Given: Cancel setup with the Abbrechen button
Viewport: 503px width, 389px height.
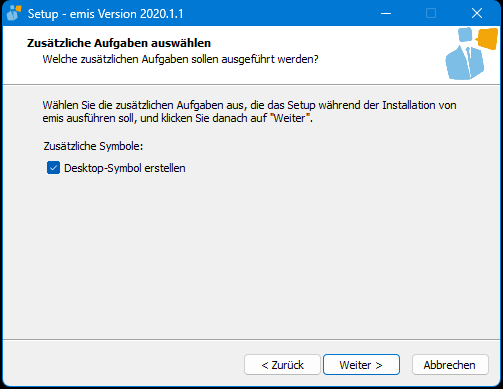Looking at the screenshot, I should pos(450,365).
